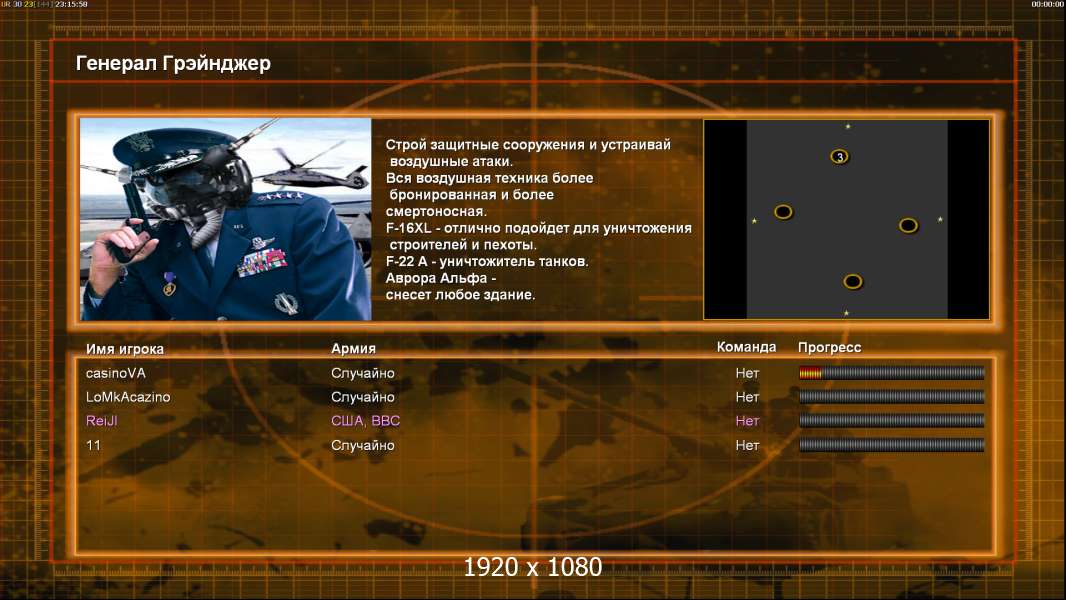1066x600 pixels.
Task: Click the line 'снесет любое здание.'
Action: [x=460, y=295]
